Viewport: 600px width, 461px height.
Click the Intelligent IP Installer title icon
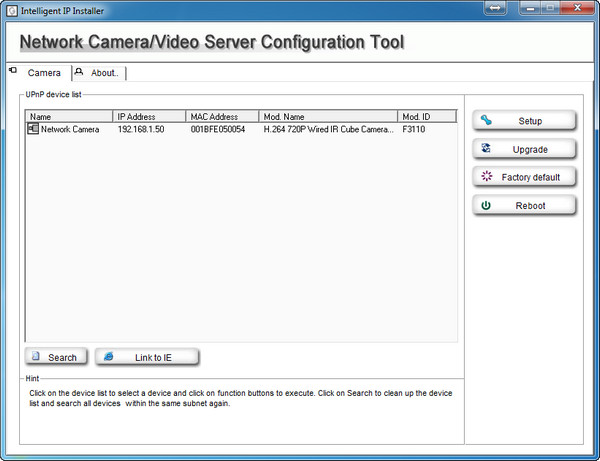point(10,8)
